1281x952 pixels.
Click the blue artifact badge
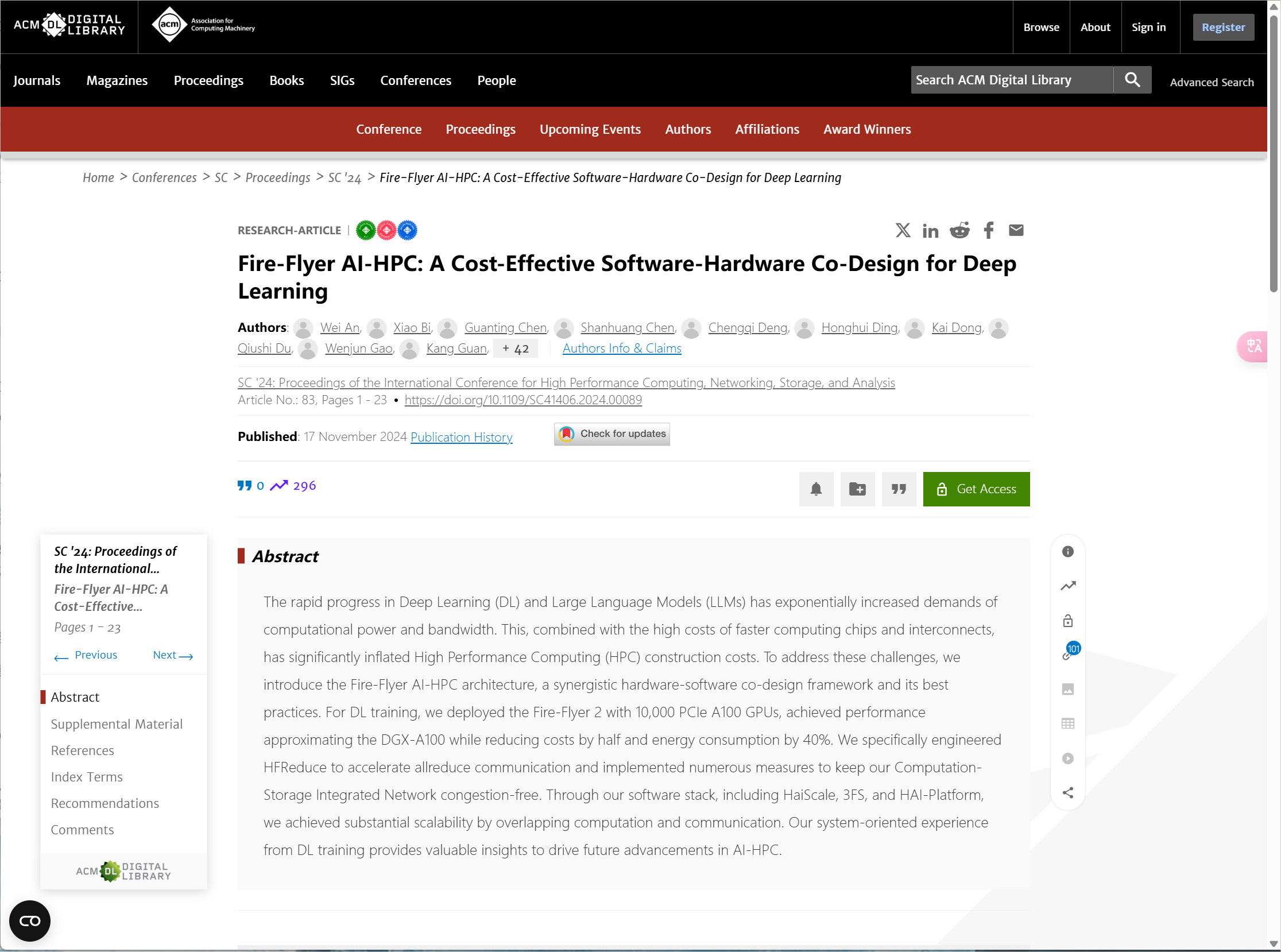pos(408,230)
